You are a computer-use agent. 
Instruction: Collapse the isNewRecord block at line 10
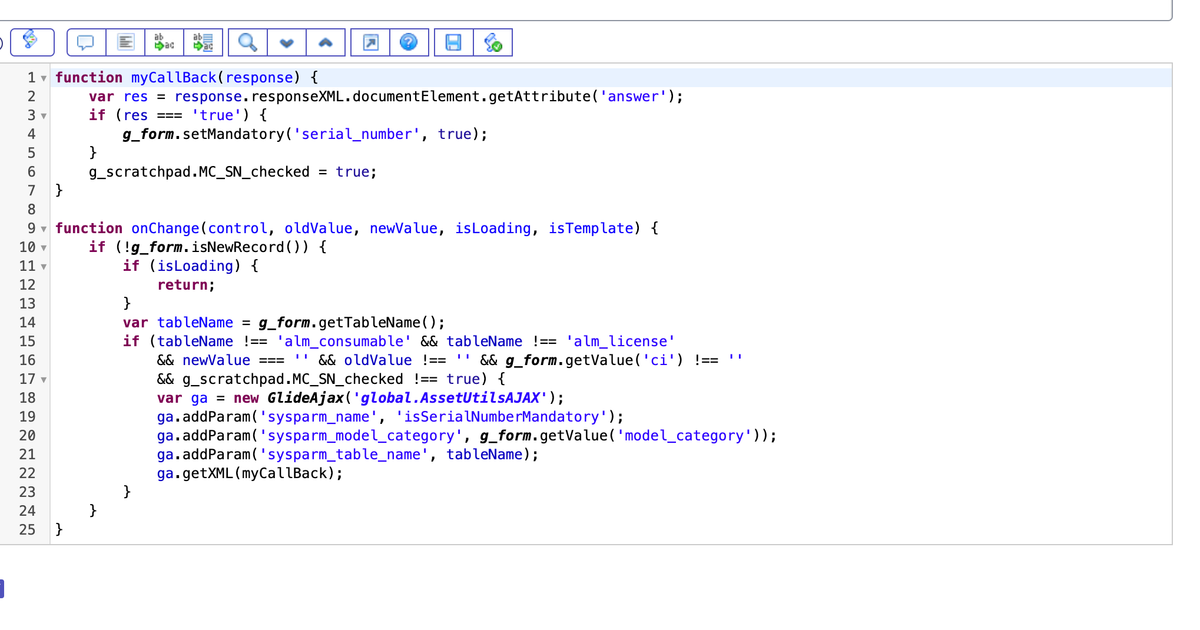click(46, 248)
